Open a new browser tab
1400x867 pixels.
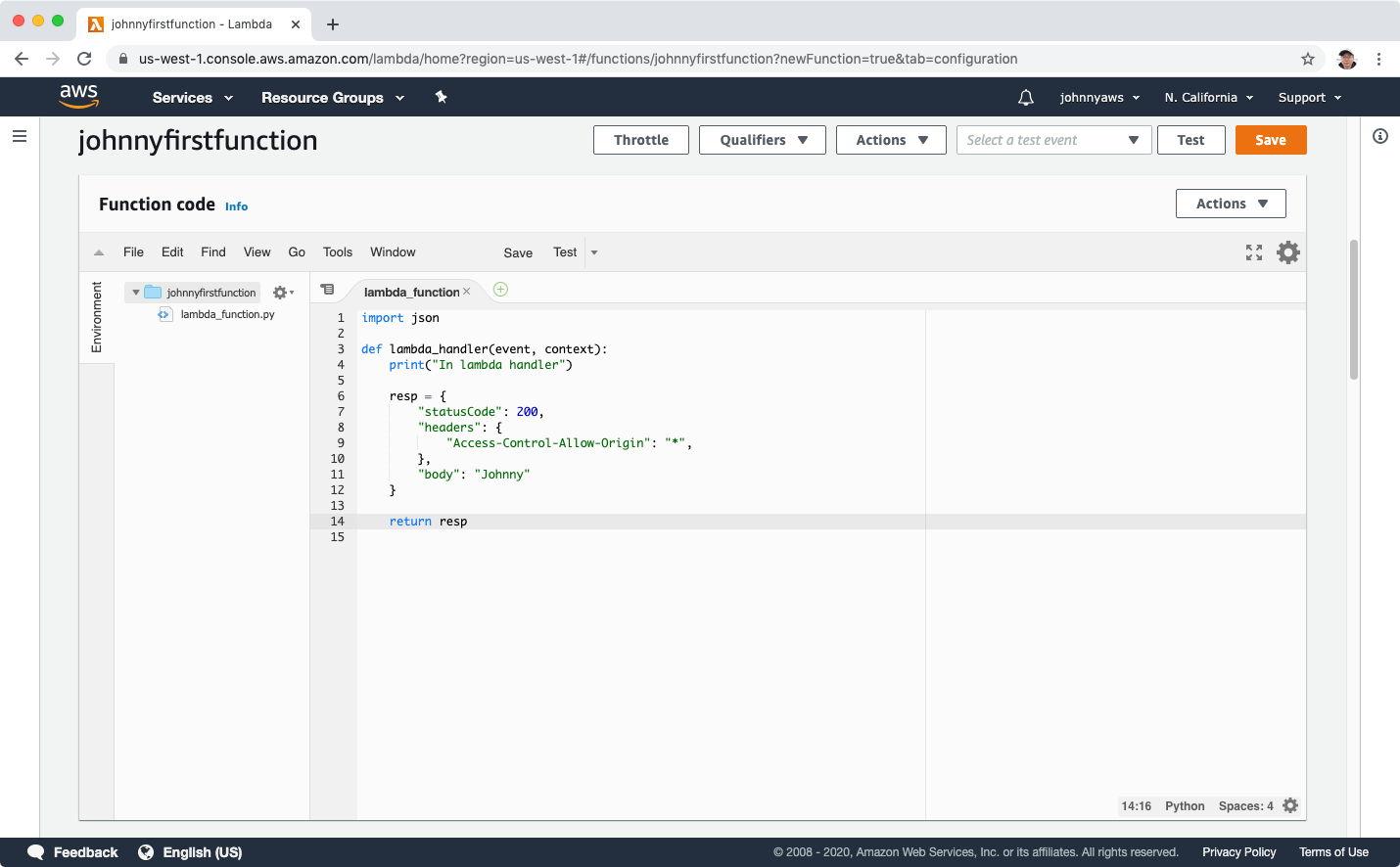(333, 24)
